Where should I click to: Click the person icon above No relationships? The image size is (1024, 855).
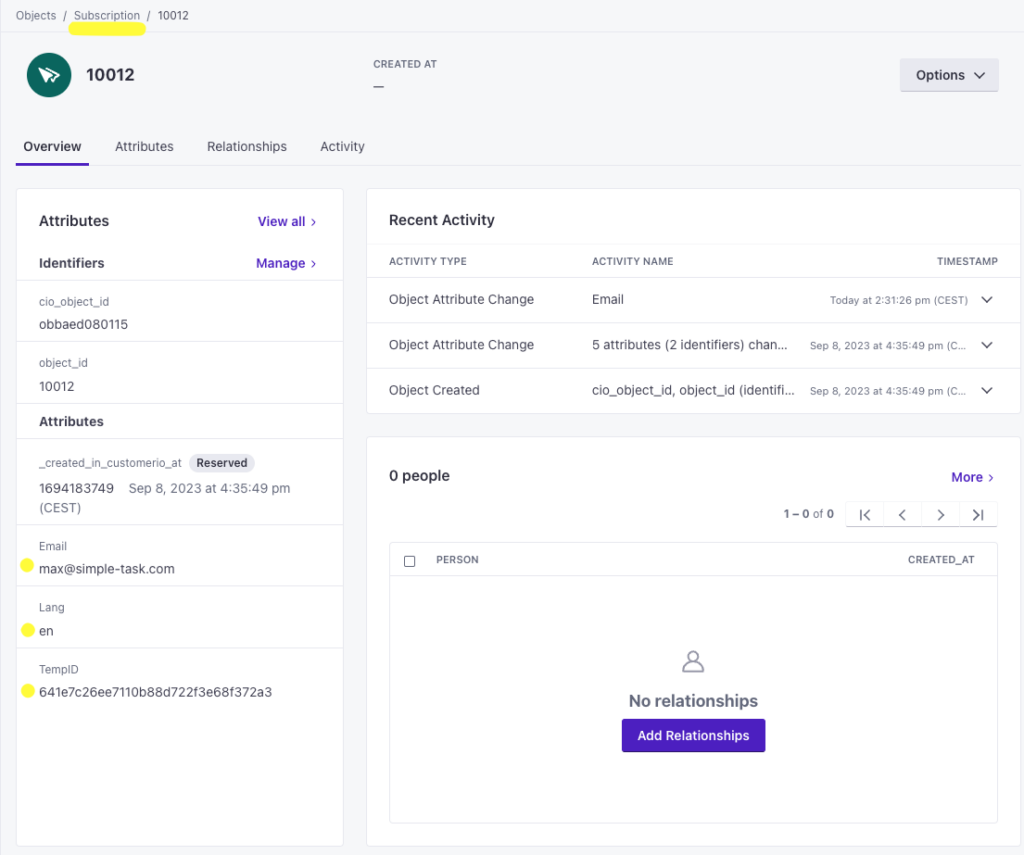click(693, 662)
